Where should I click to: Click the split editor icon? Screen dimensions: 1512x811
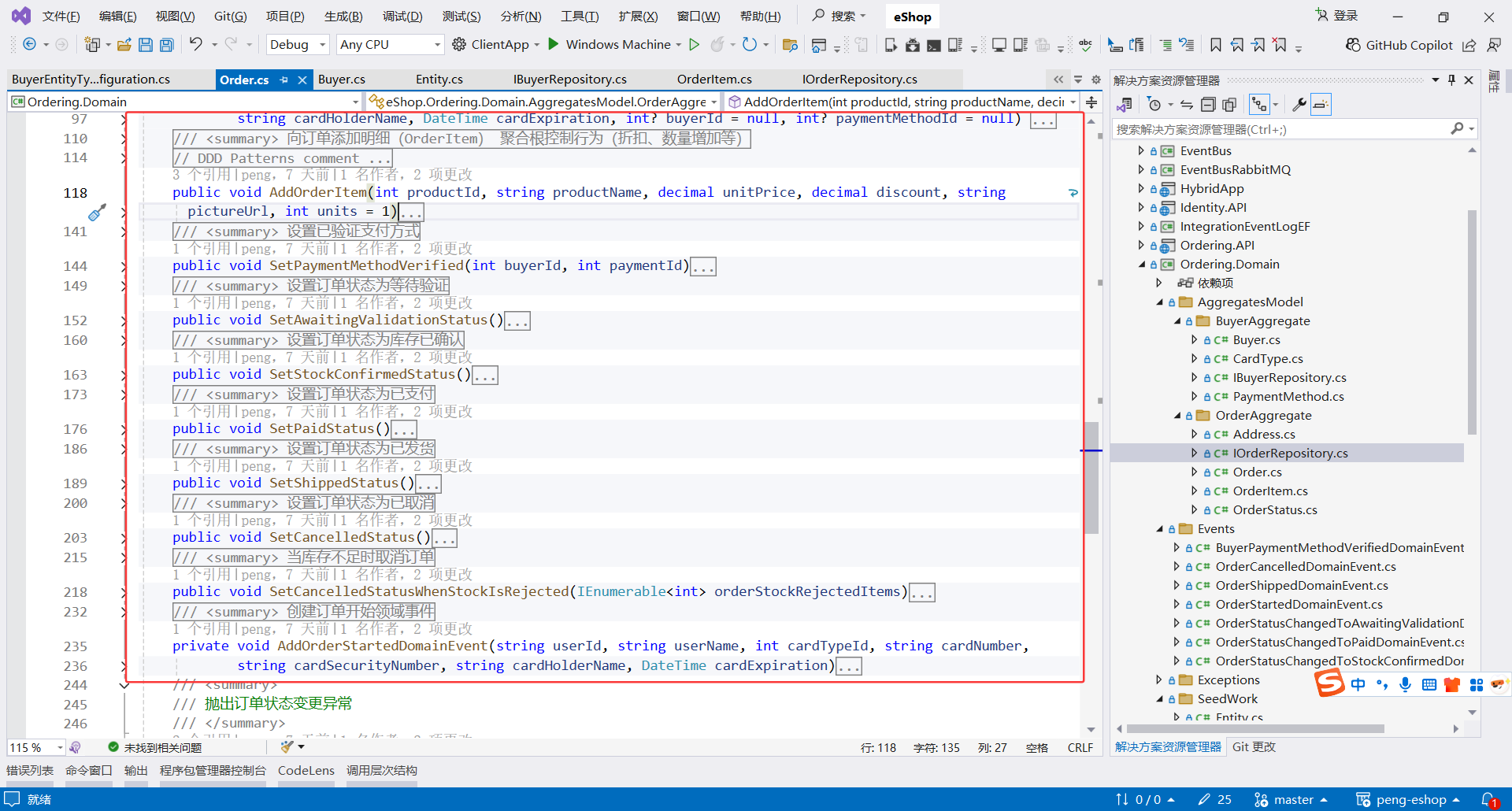1091,102
